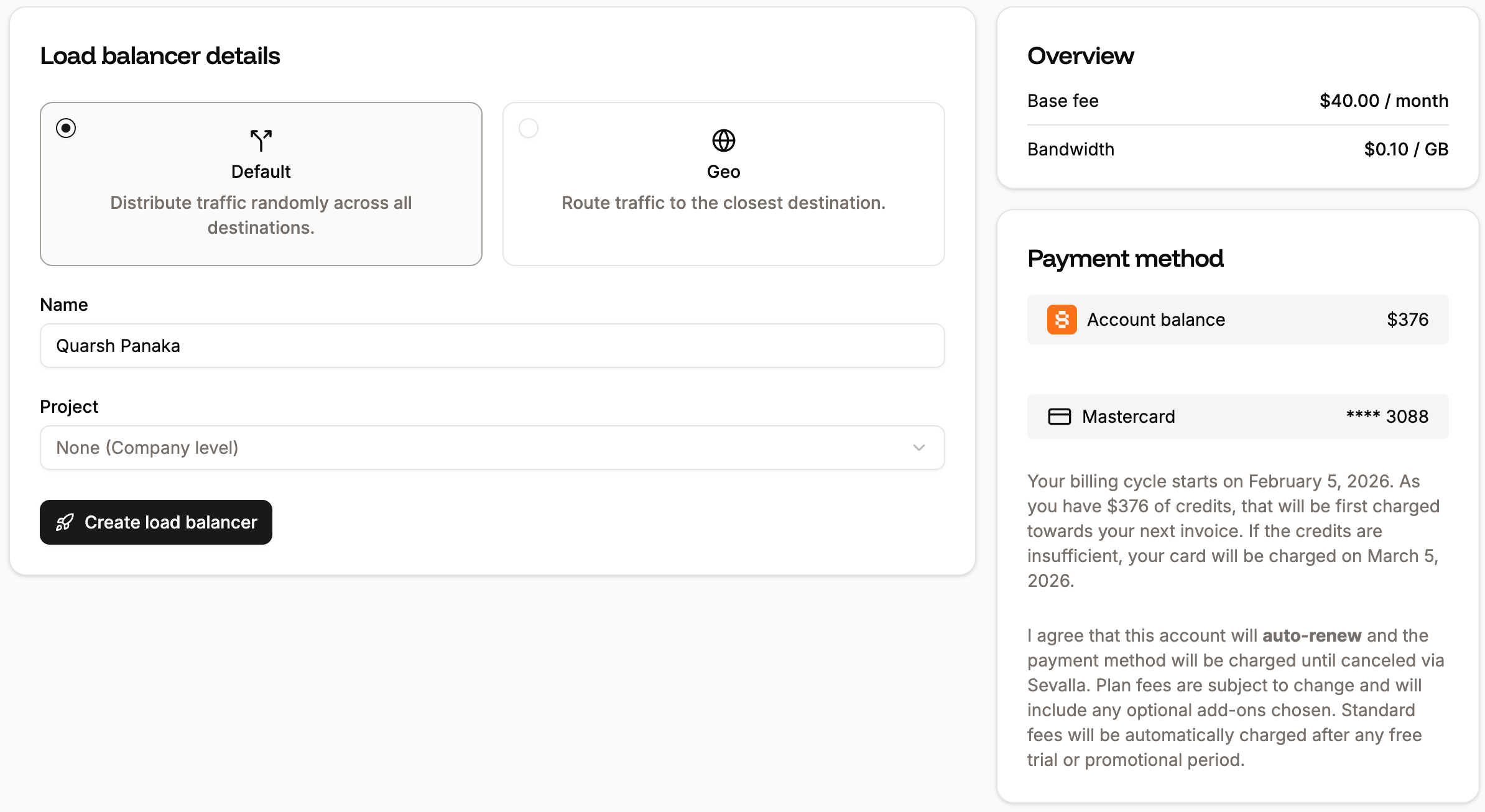The height and width of the screenshot is (812, 1485).
Task: Select the Mastercard payment method row
Action: [x=1237, y=417]
